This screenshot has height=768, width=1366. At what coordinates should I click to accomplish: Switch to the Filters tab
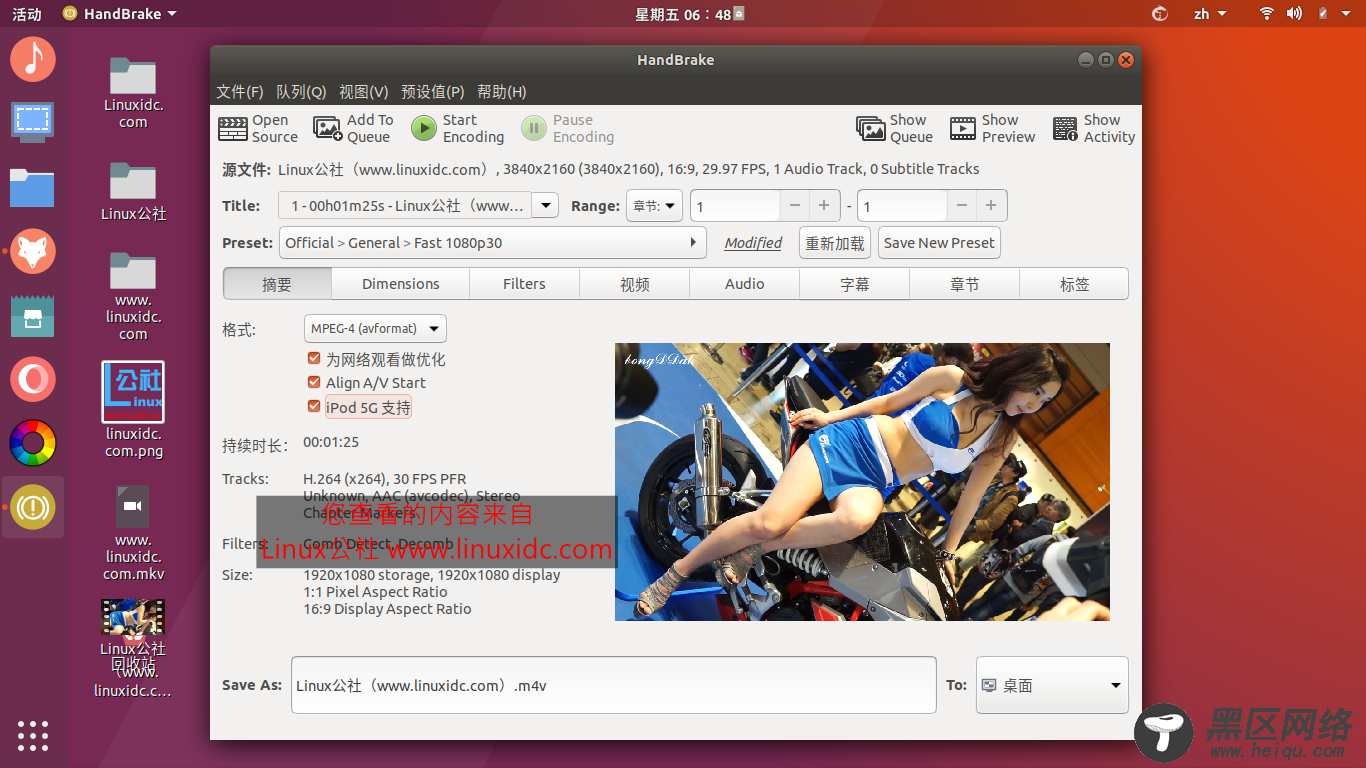pos(524,284)
